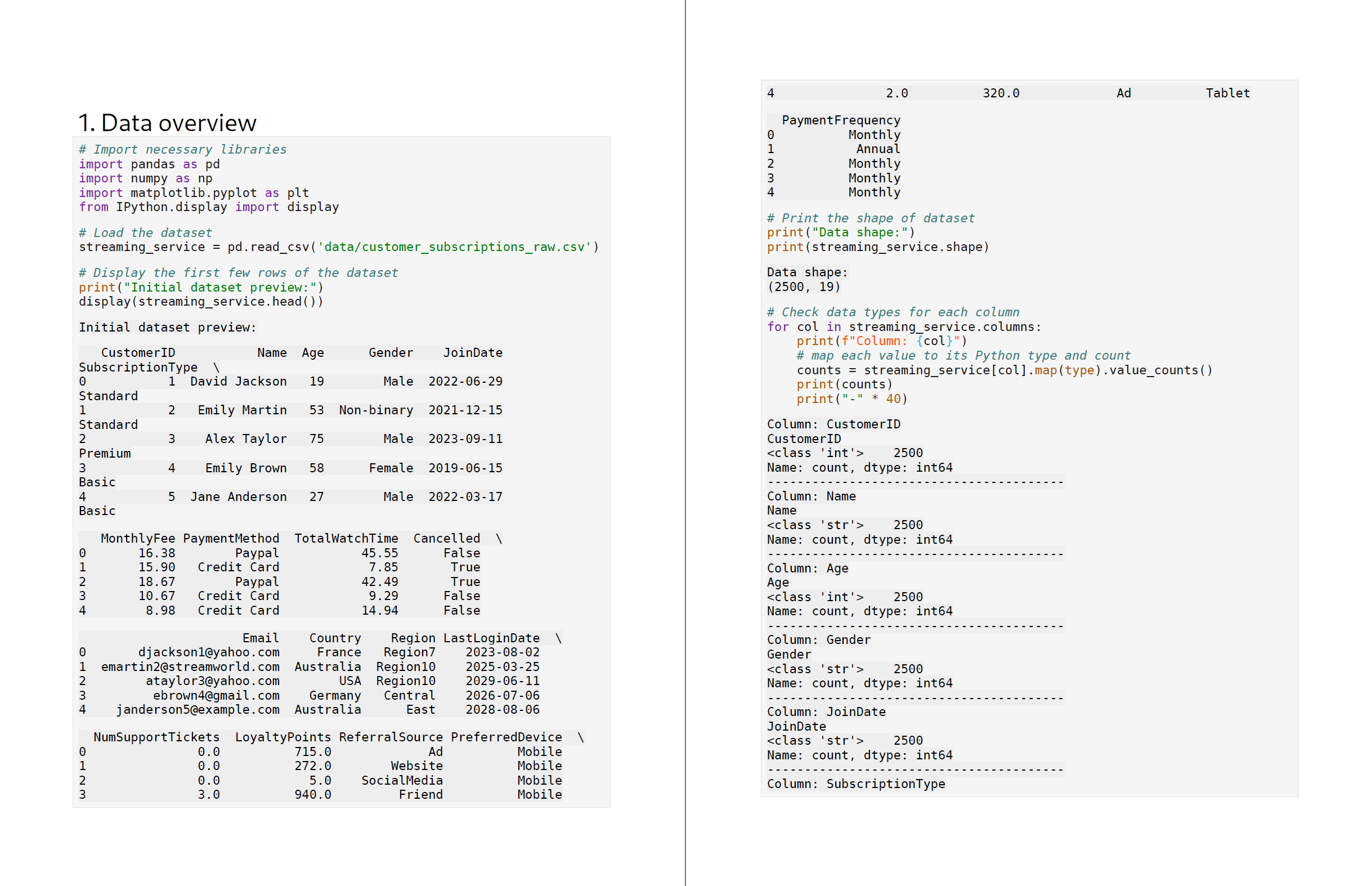This screenshot has height=886, width=1372.
Task: Click the 'for col in streaming_service.columns:' line
Action: tap(903, 327)
